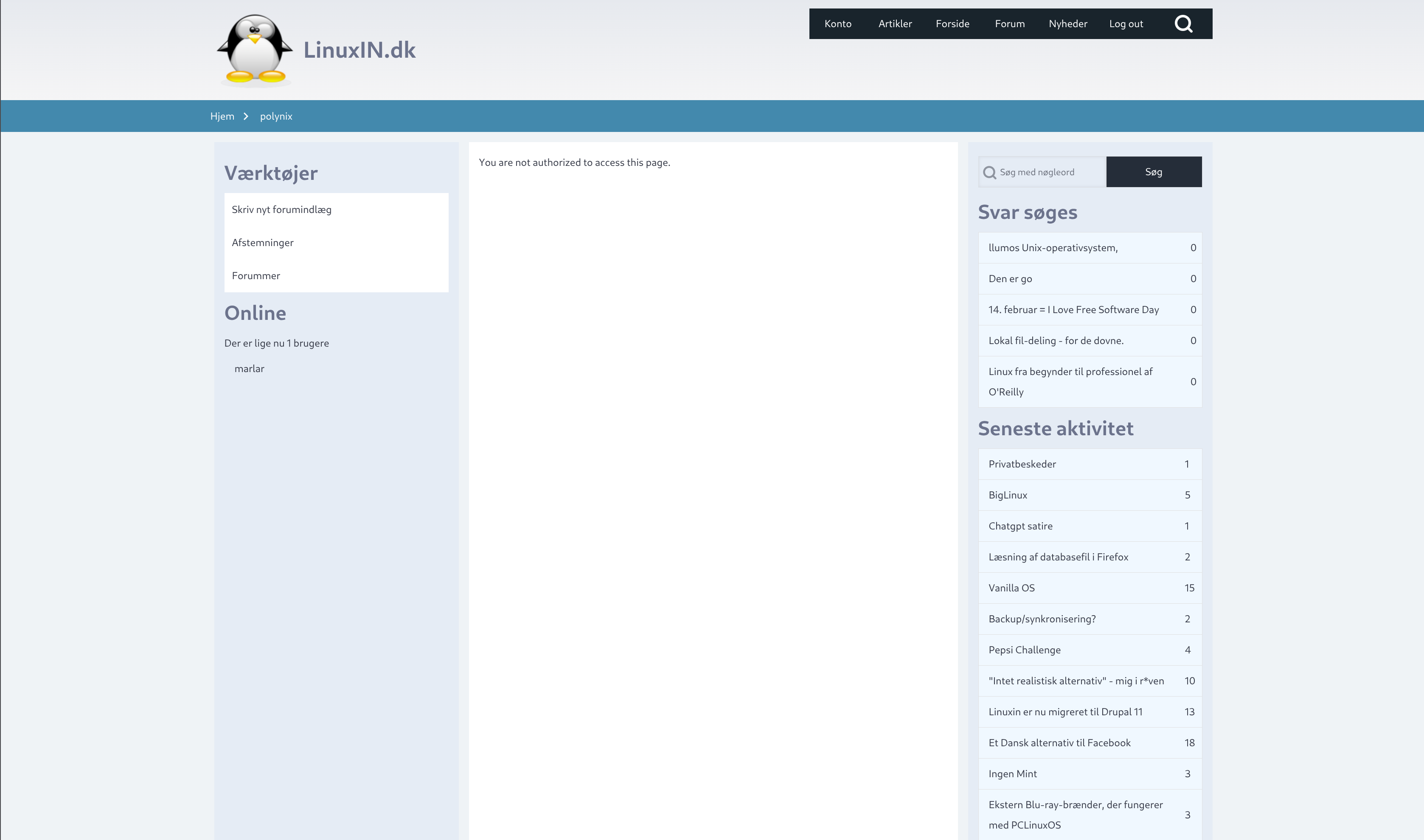
Task: Open the Nyheder menu item
Action: pos(1068,24)
